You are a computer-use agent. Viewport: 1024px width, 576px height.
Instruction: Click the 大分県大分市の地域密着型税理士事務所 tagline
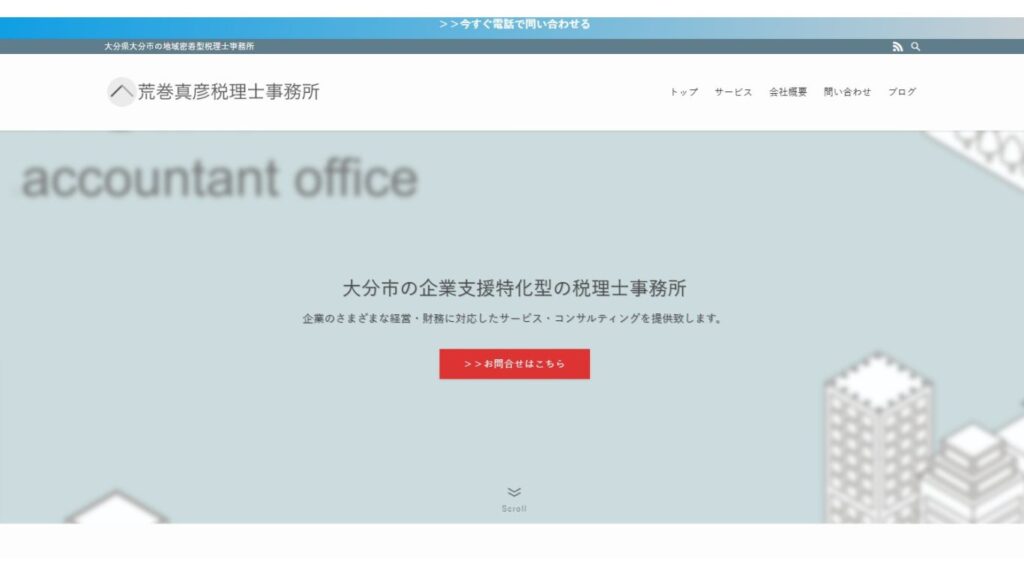click(x=179, y=47)
